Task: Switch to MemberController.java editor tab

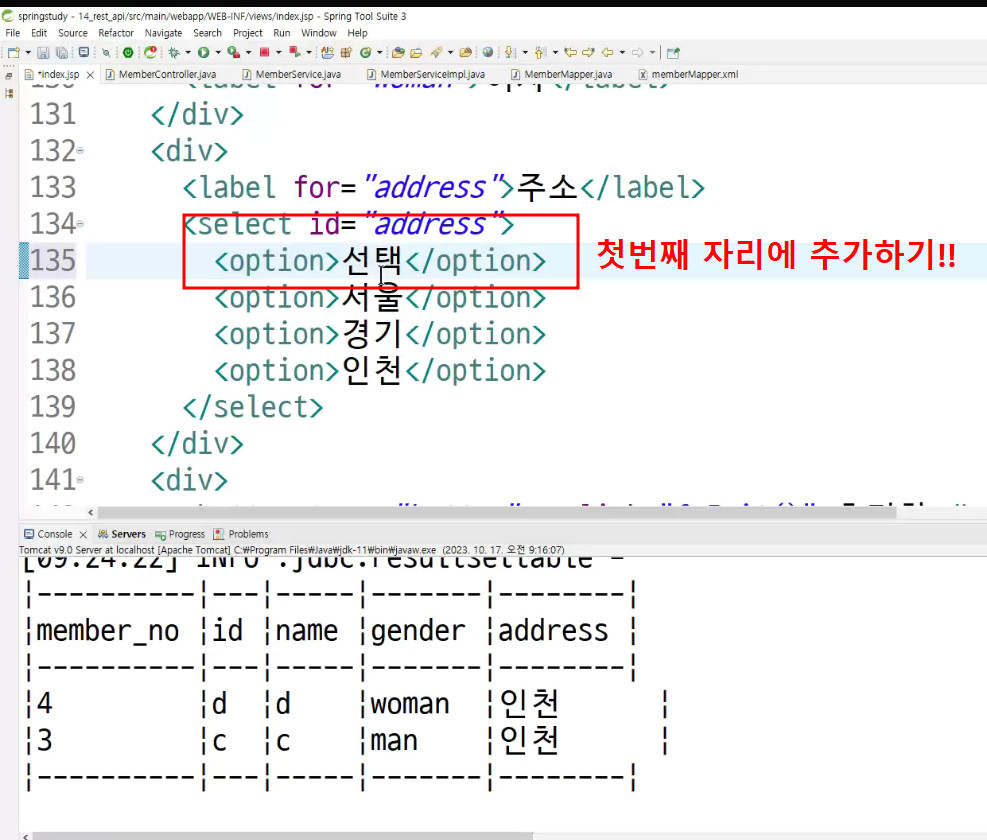Action: (161, 74)
